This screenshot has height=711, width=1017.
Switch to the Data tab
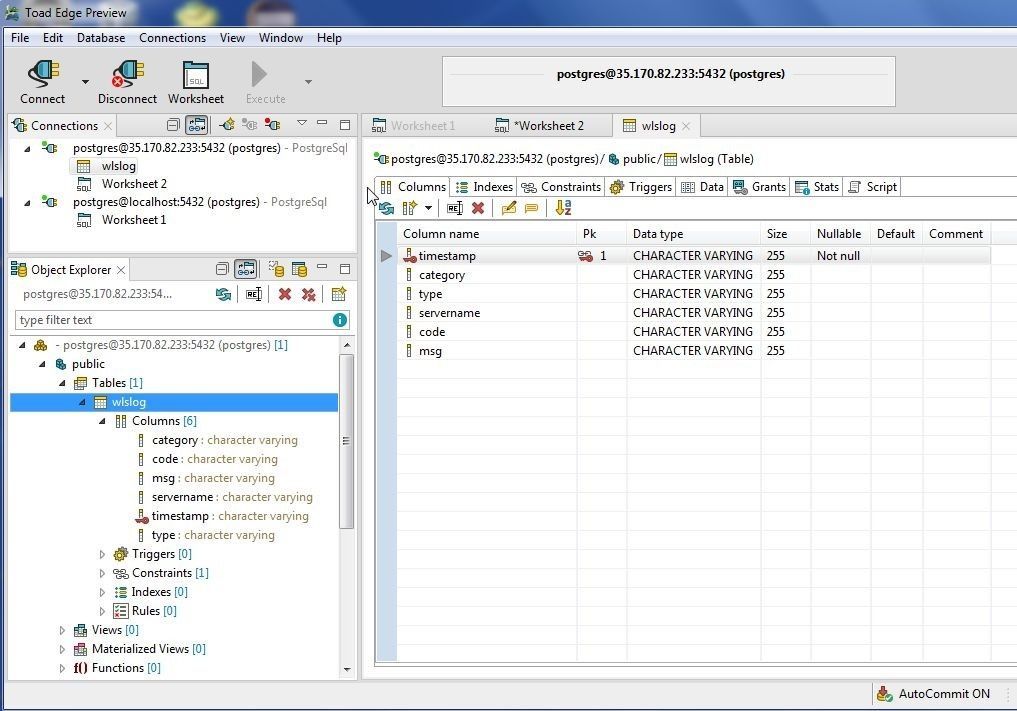pyautogui.click(x=702, y=187)
